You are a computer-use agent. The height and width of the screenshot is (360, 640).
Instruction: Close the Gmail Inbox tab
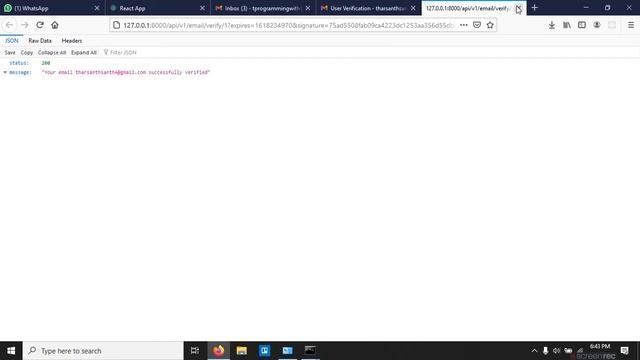click(308, 8)
